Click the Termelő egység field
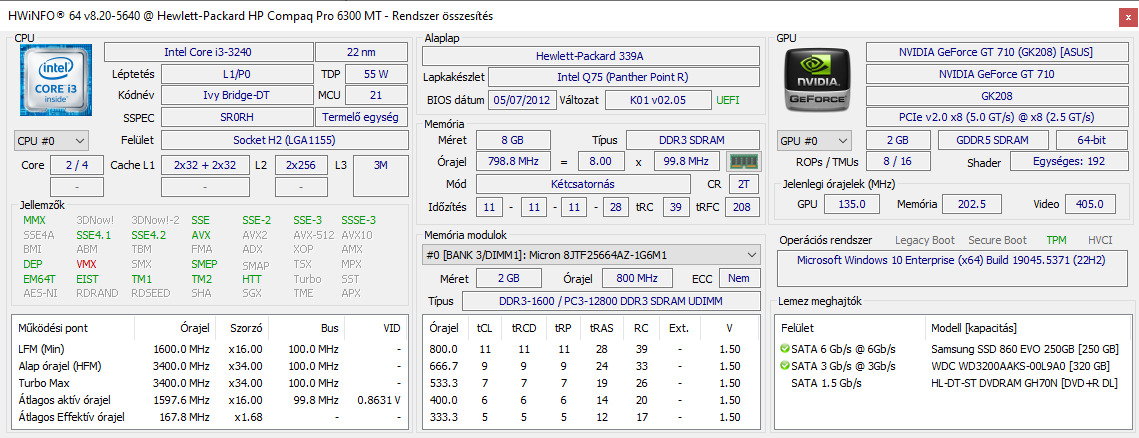Image resolution: width=1139 pixels, height=438 pixels. pos(361,118)
